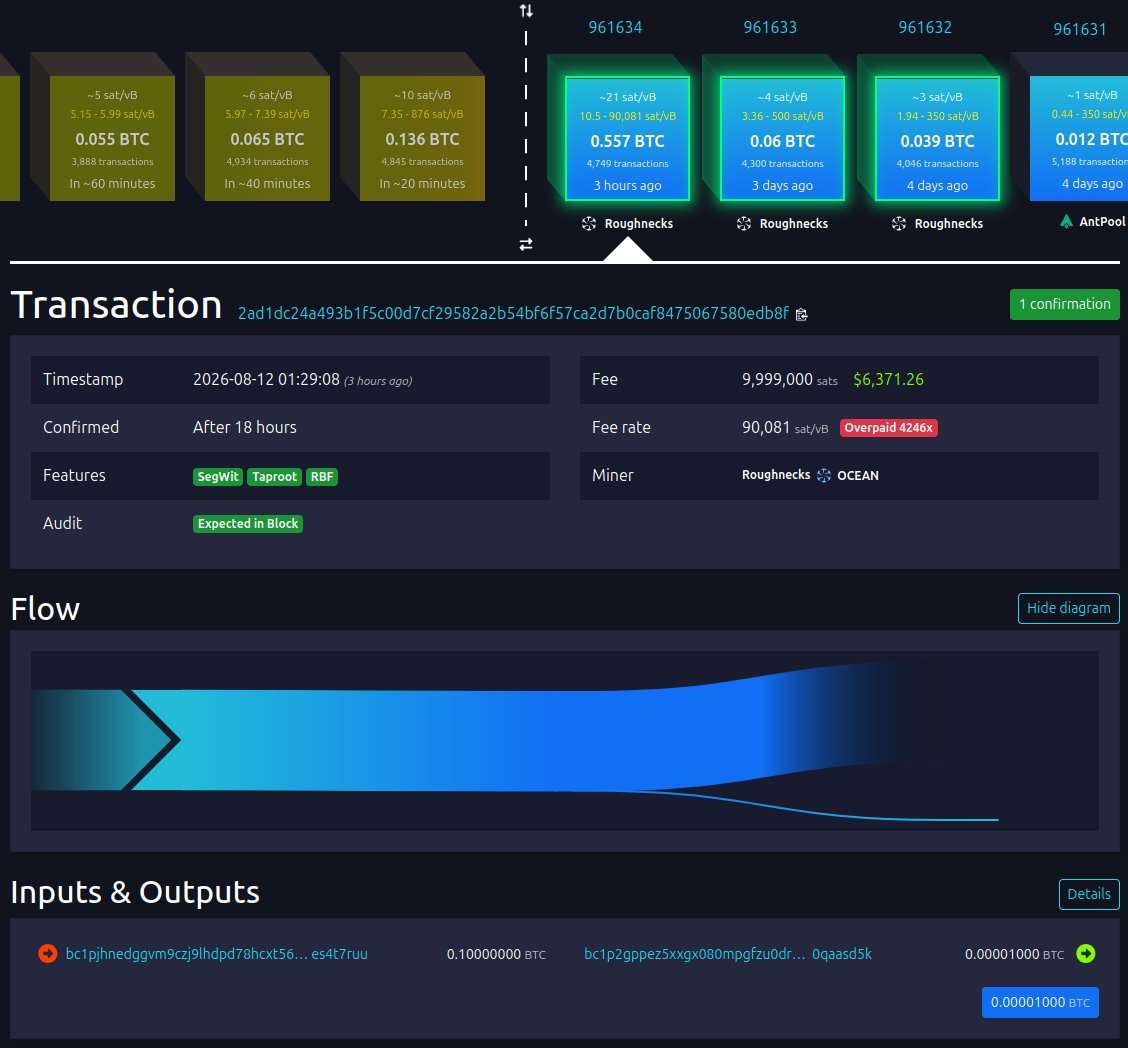Open output address bc1p2gppez5xxgx080mpgfzu0dr
The image size is (1128, 1048).
click(x=728, y=954)
